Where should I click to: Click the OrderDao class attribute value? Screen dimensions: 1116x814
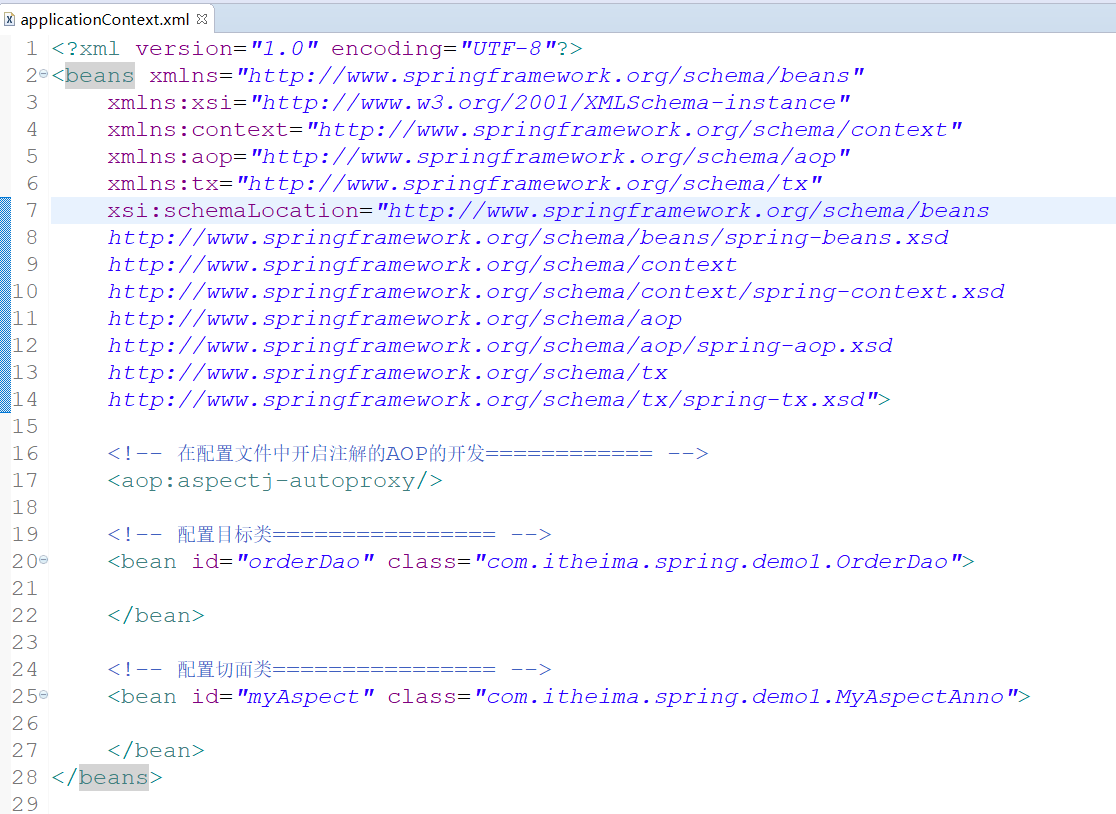[719, 562]
